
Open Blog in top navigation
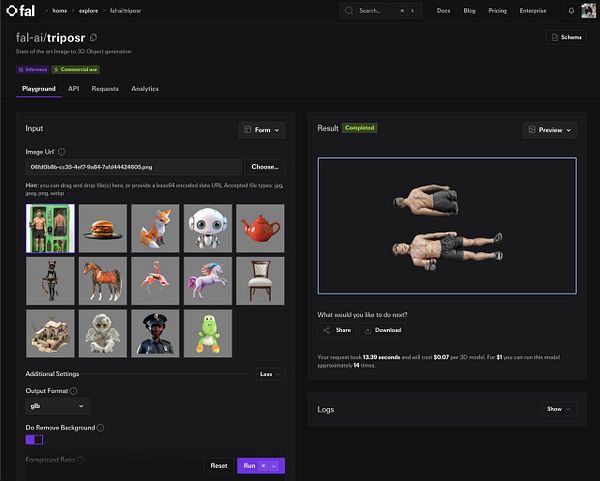click(470, 11)
